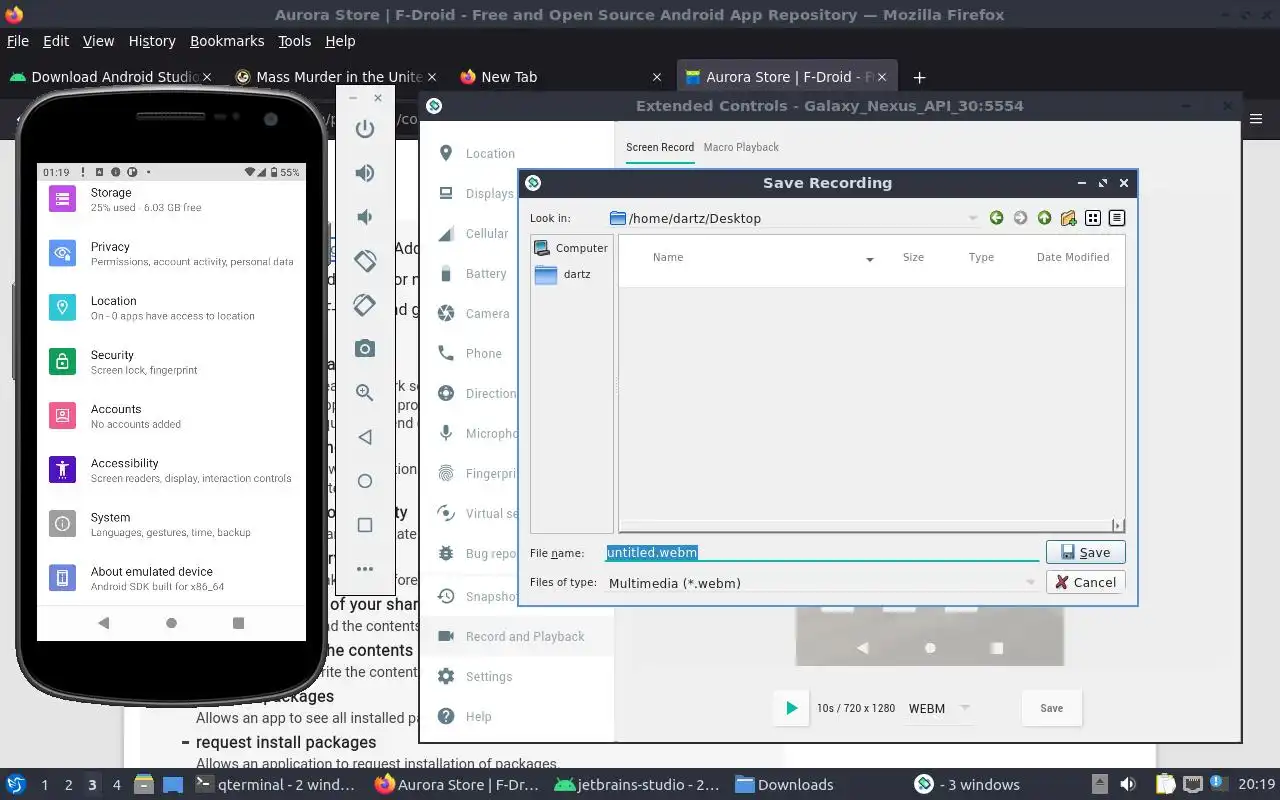Click the emulator volume up icon
Image resolution: width=1280 pixels, height=800 pixels.
point(365,173)
